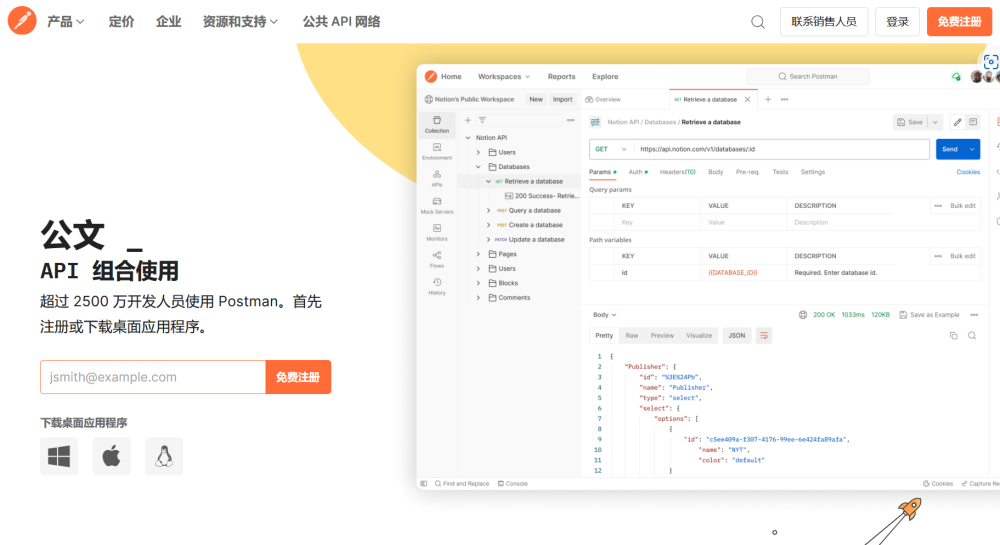
Task: Click the screenshot capture icon at the top right
Action: (990, 62)
